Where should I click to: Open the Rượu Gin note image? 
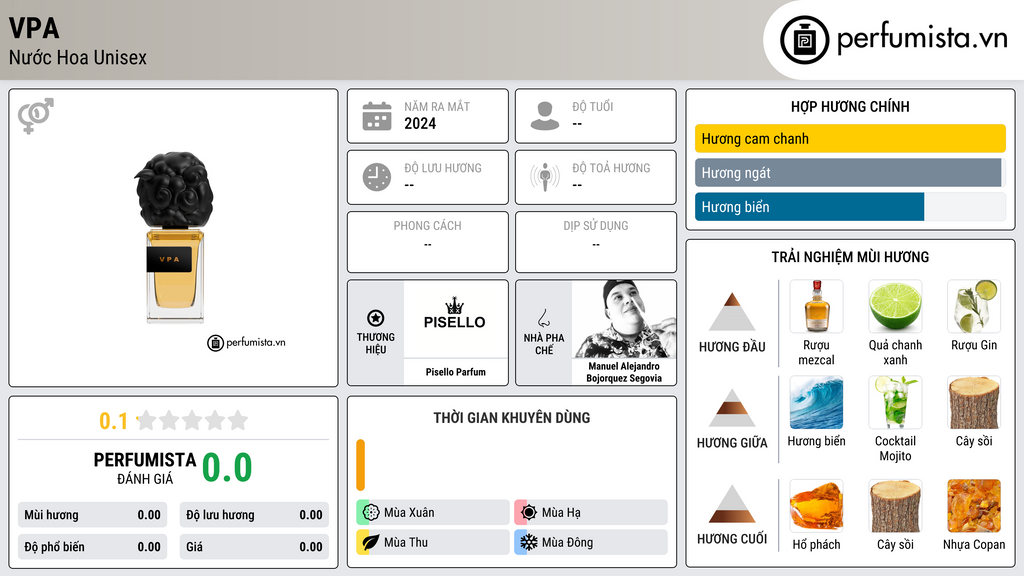pyautogui.click(x=974, y=306)
